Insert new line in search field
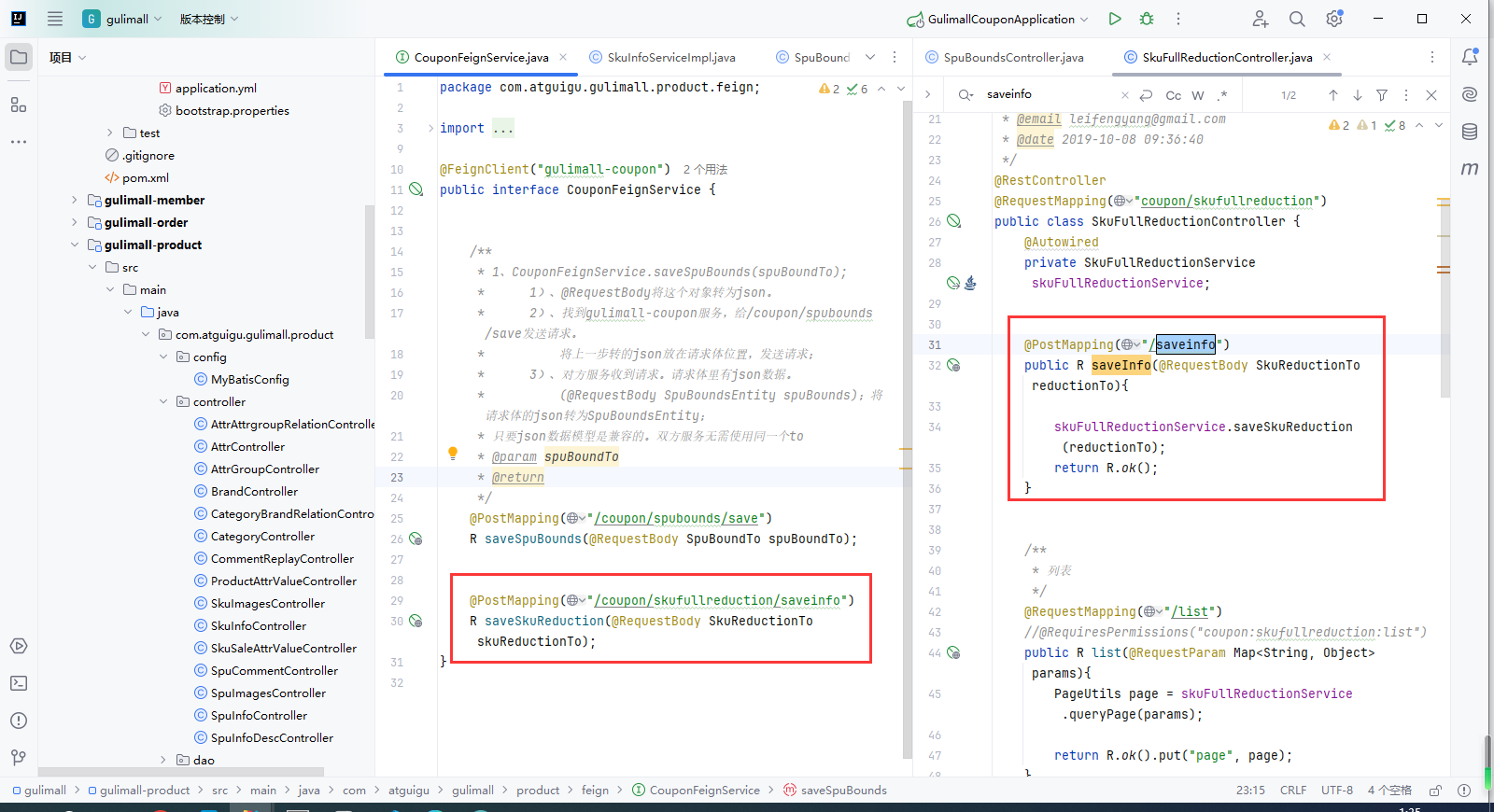1494x812 pixels. (1147, 95)
